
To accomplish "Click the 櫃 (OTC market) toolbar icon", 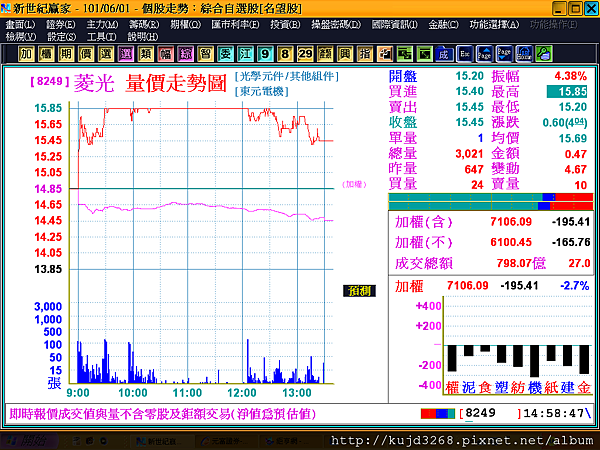I will [46, 54].
